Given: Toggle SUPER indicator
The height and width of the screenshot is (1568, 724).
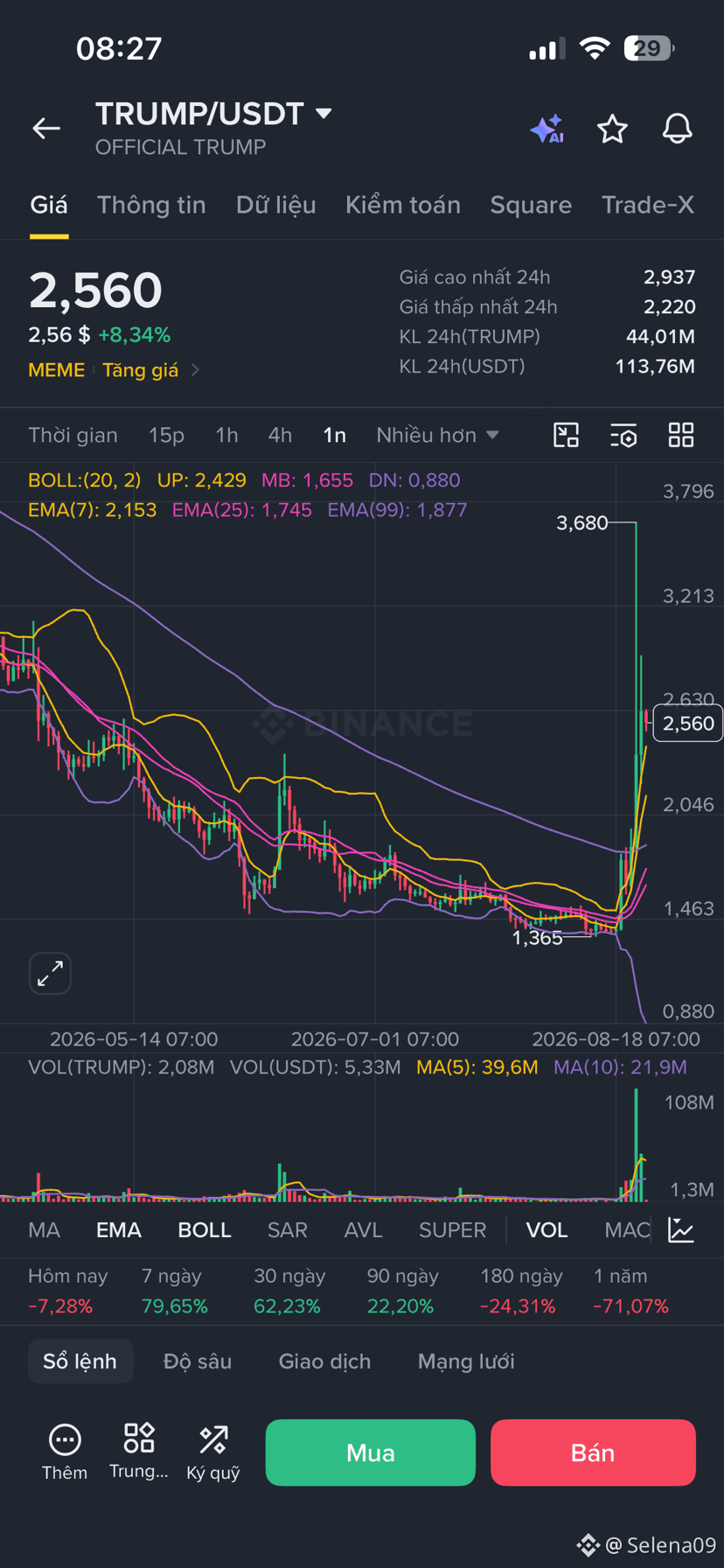Looking at the screenshot, I should click(453, 1229).
